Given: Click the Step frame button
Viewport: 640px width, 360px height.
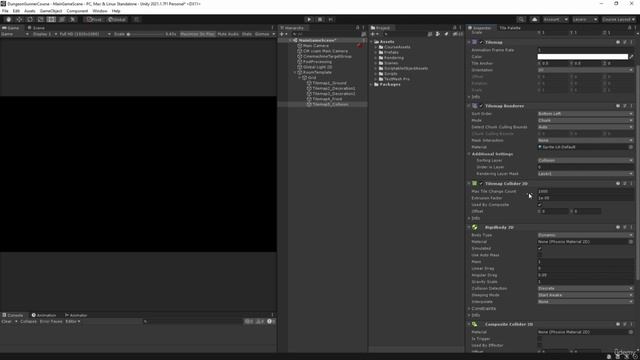Looking at the screenshot, I should pyautogui.click(x=331, y=19).
